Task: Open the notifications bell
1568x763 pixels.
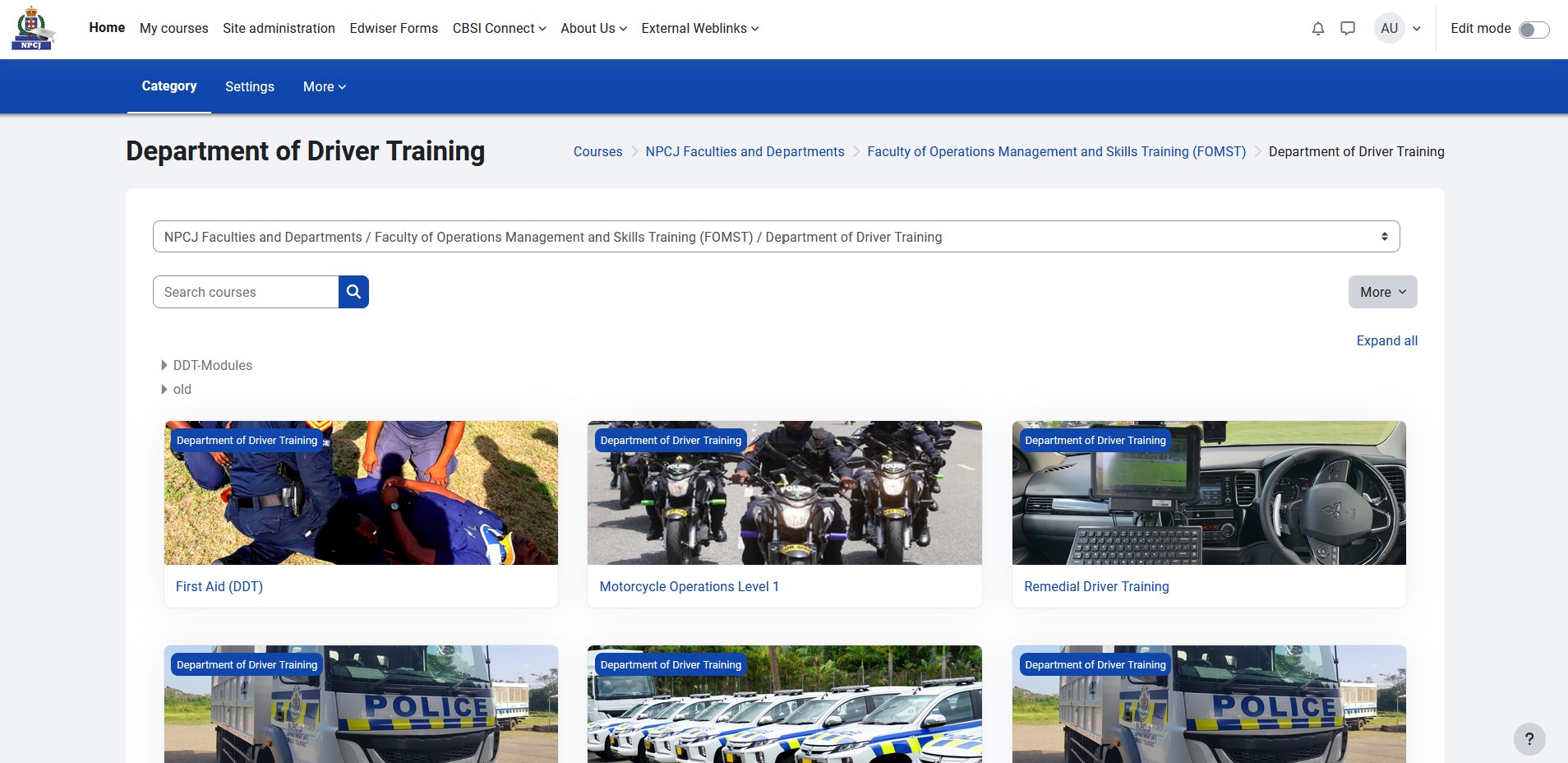Action: point(1318,29)
